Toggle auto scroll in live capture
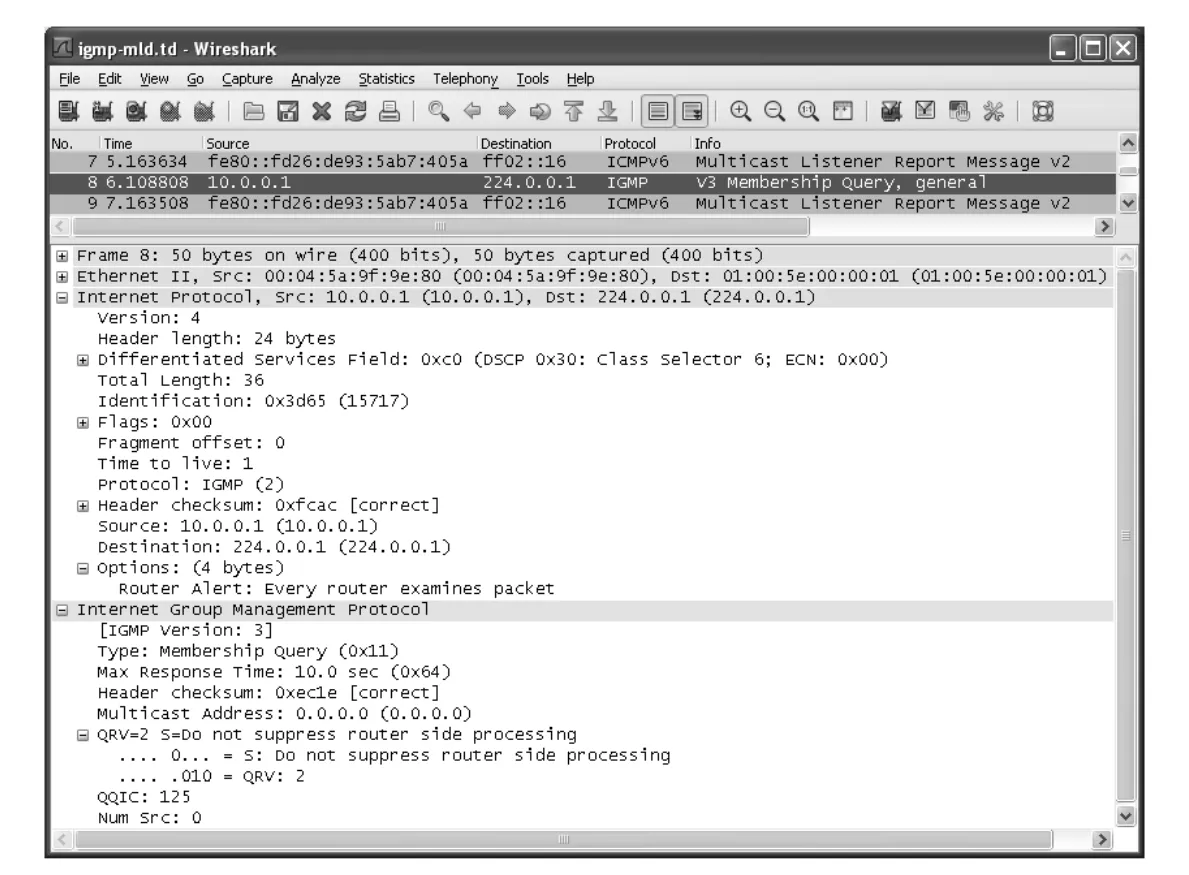This screenshot has width=1189, height=875. pos(692,111)
